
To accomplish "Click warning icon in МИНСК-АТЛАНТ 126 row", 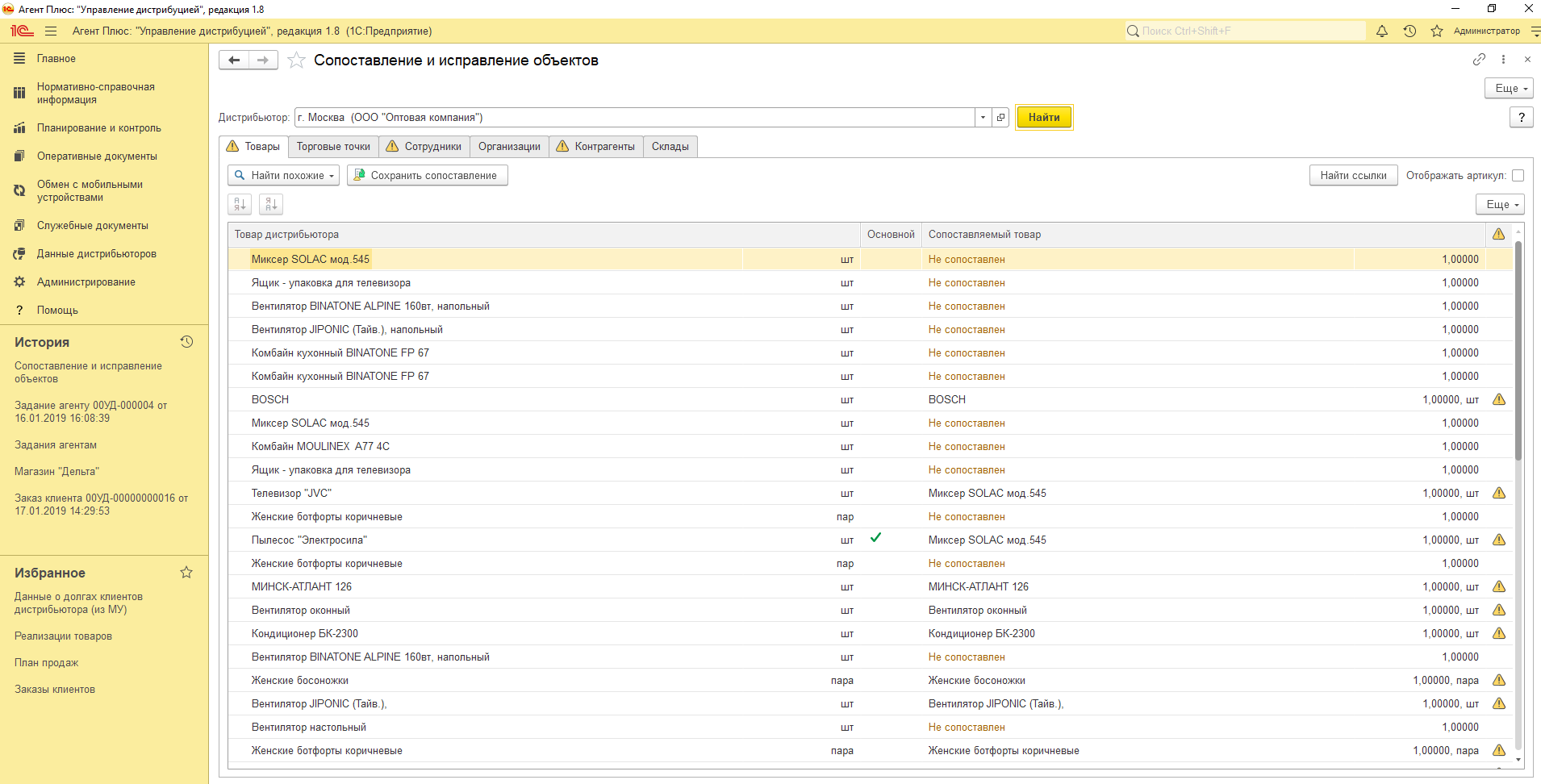I will coord(1499,586).
